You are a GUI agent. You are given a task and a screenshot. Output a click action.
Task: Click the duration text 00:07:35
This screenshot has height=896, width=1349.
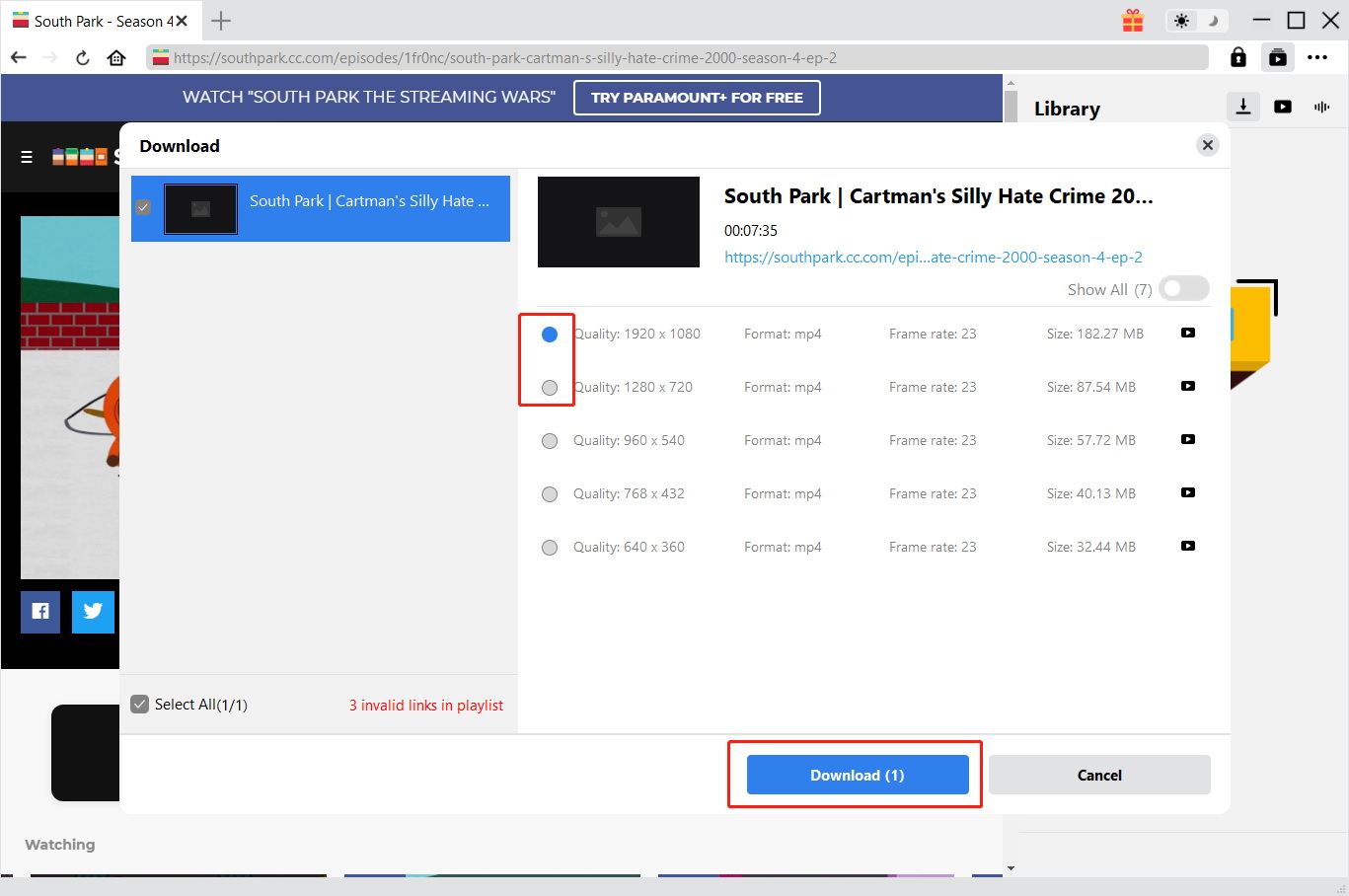pyautogui.click(x=751, y=231)
